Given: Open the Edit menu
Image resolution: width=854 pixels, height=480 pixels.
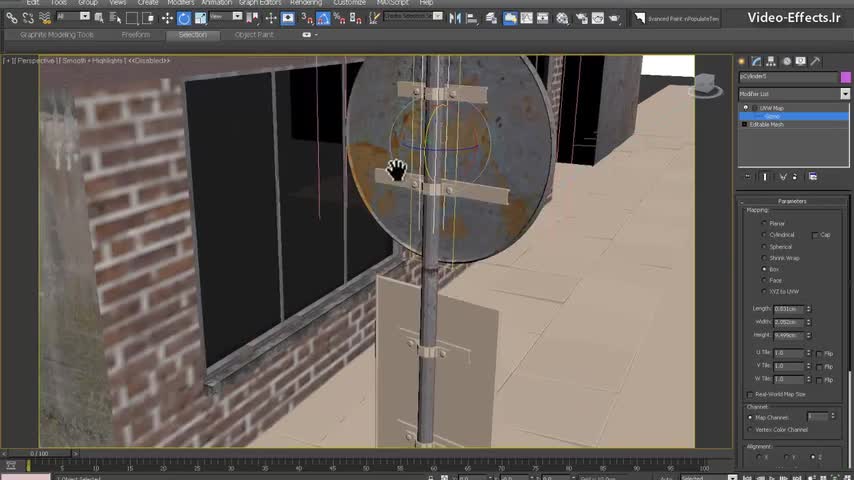Looking at the screenshot, I should point(33,3).
